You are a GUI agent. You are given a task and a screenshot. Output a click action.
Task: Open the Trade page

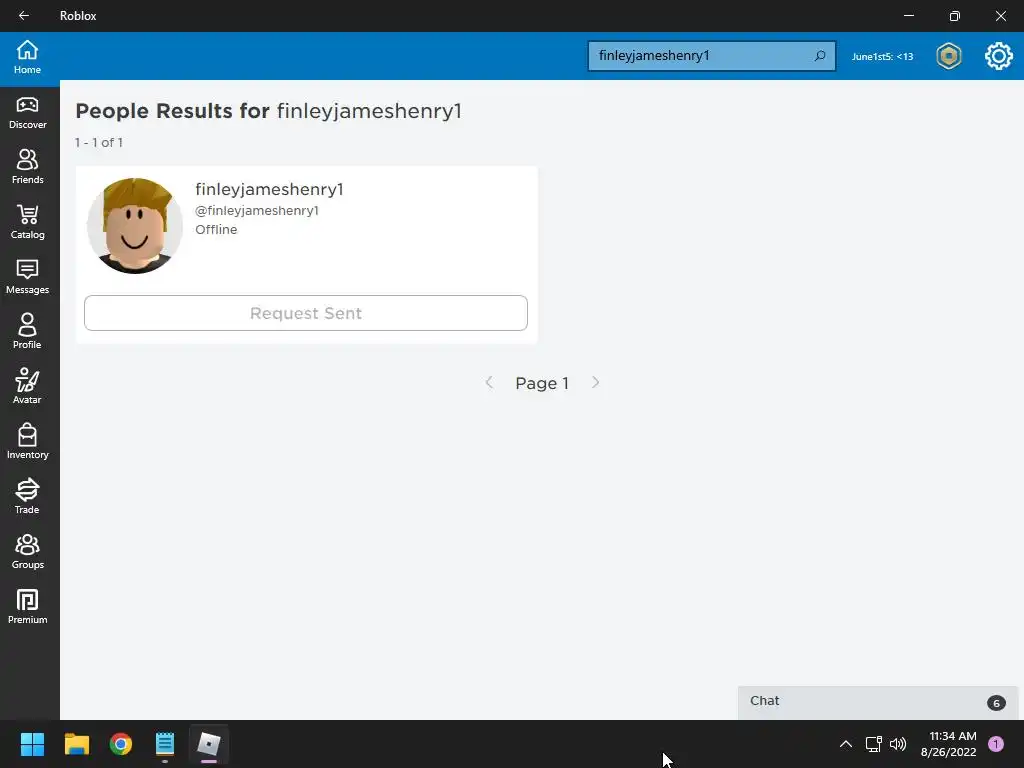27,497
